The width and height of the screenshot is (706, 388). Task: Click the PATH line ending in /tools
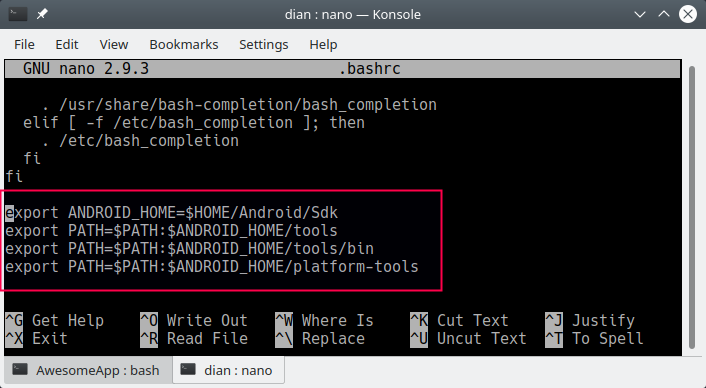click(x=172, y=230)
